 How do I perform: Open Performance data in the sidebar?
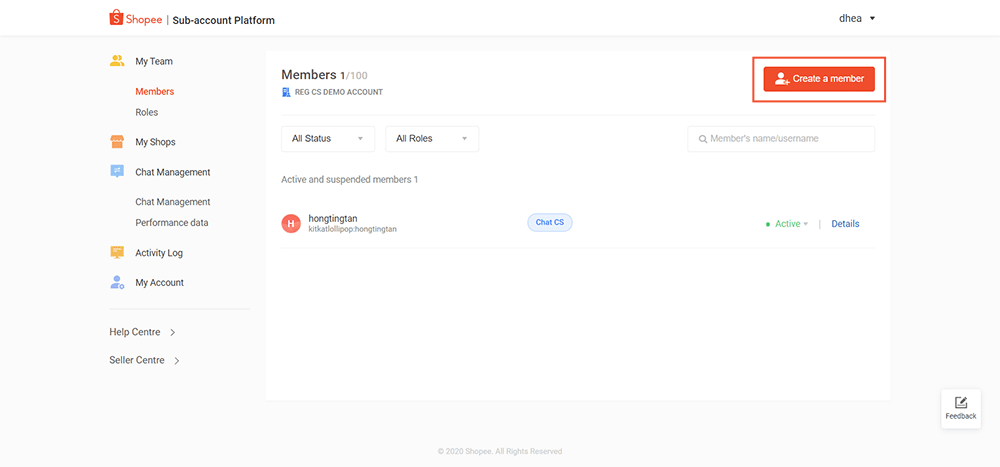click(x=172, y=223)
